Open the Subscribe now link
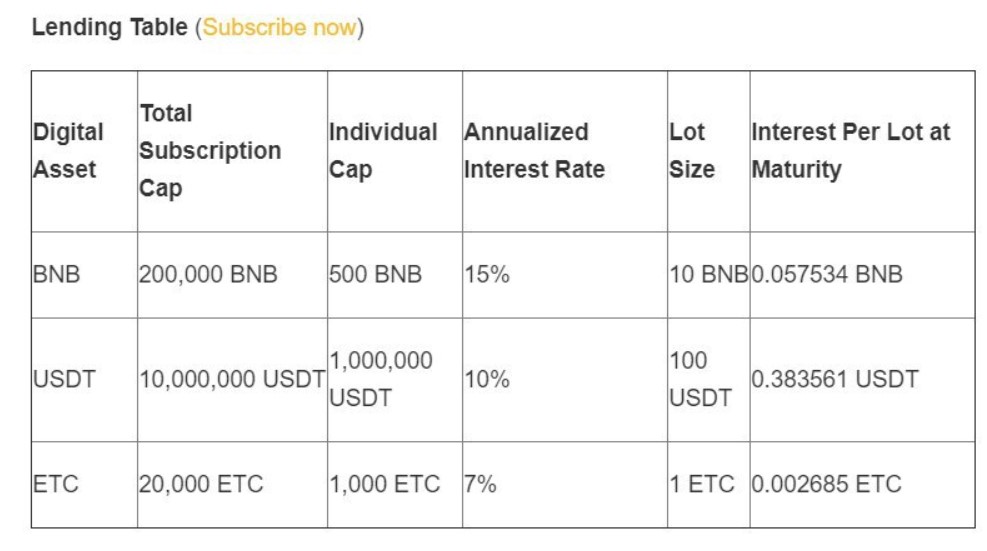 click(x=279, y=27)
